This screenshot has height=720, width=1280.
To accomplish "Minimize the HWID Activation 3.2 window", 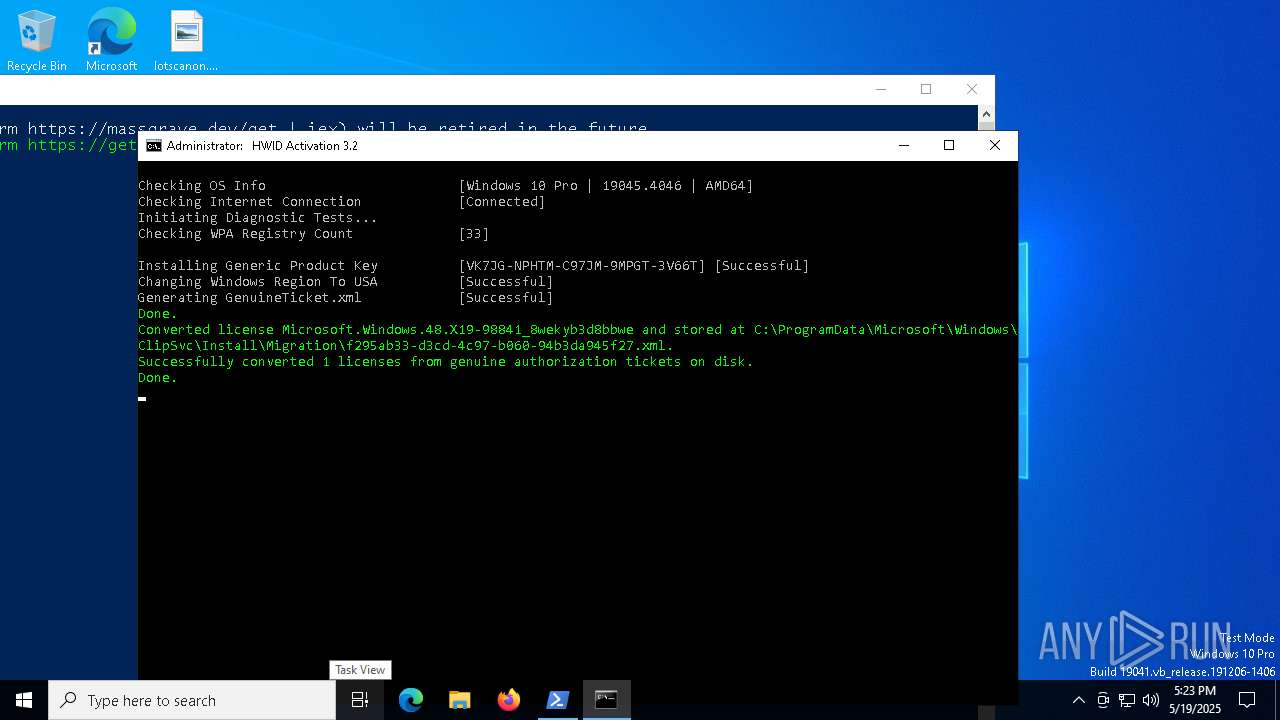I will [904, 146].
